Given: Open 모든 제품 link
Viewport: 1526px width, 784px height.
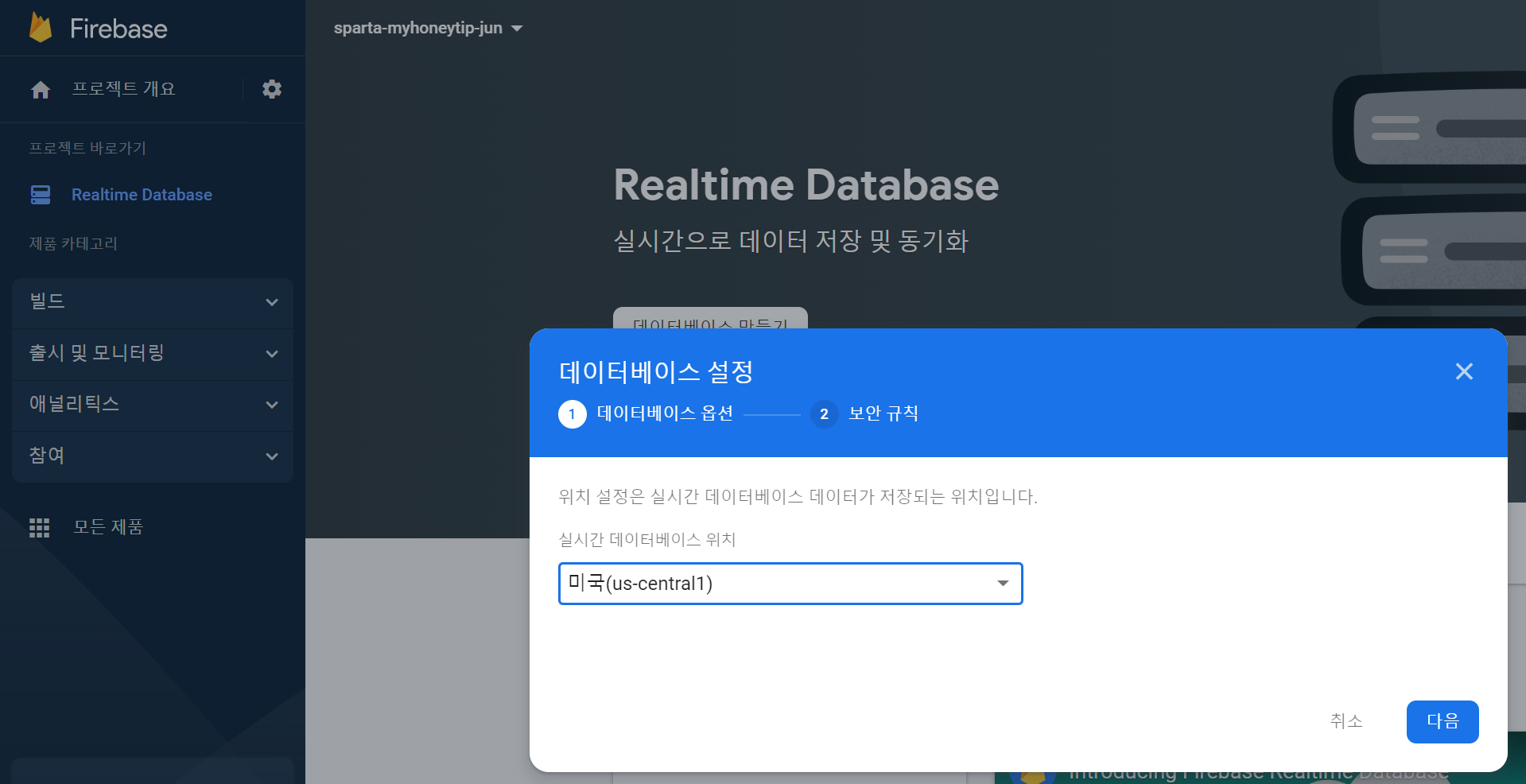Looking at the screenshot, I should pyautogui.click(x=108, y=527).
